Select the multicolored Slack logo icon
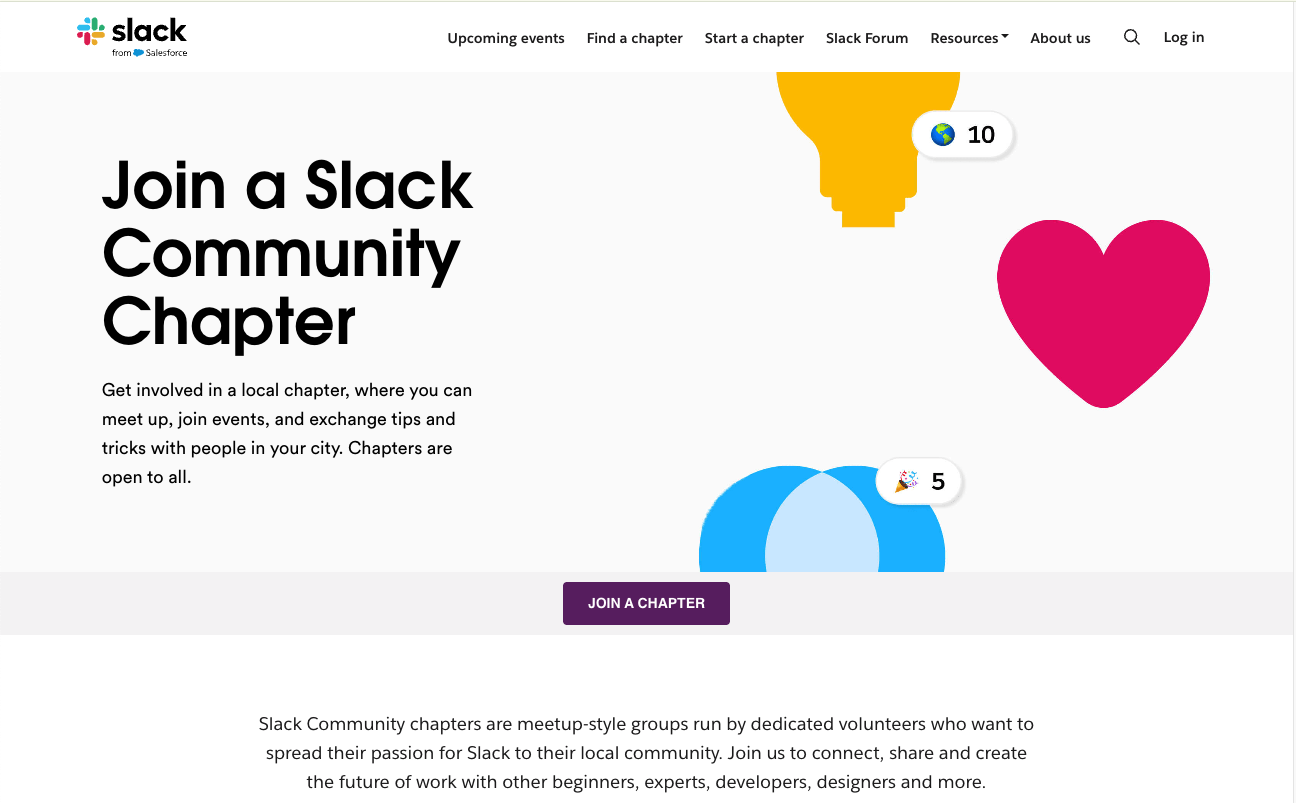The width and height of the screenshot is (1296, 803). tap(90, 31)
